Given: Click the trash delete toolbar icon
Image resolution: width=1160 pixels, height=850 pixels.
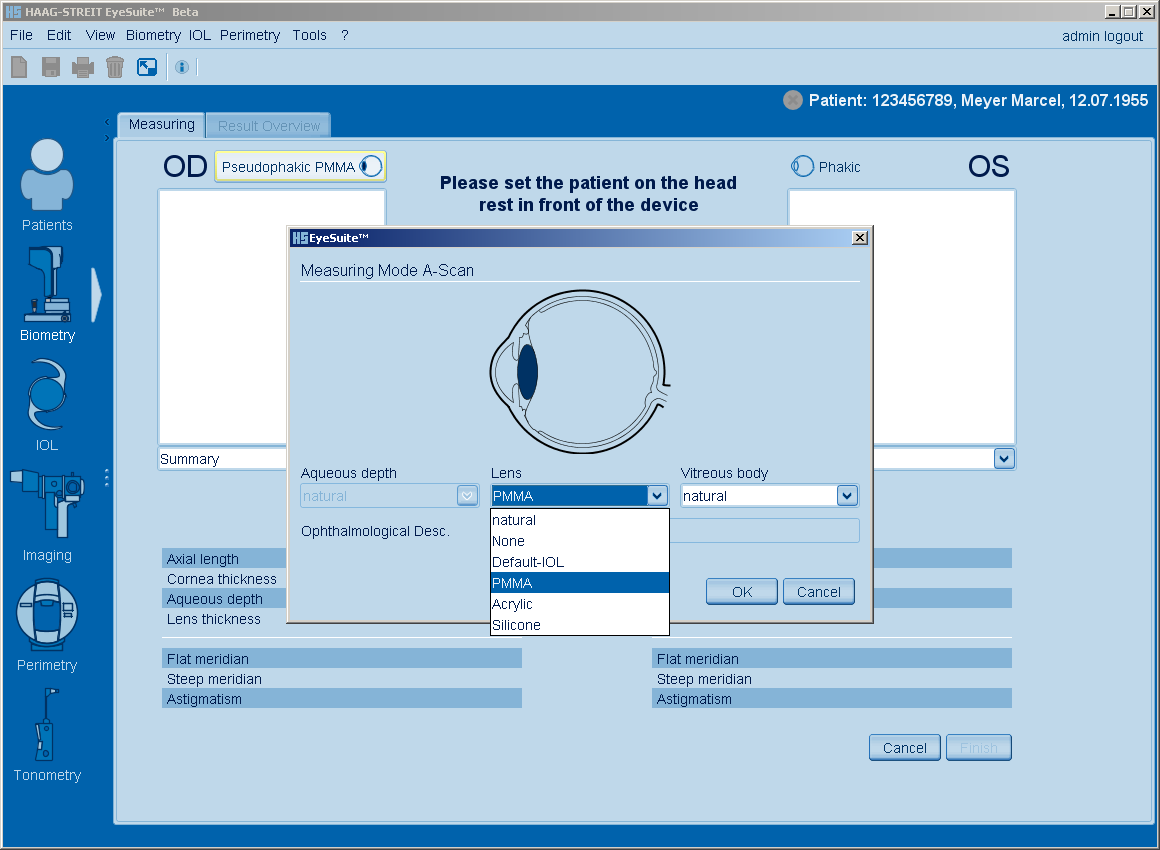Looking at the screenshot, I should (x=115, y=67).
